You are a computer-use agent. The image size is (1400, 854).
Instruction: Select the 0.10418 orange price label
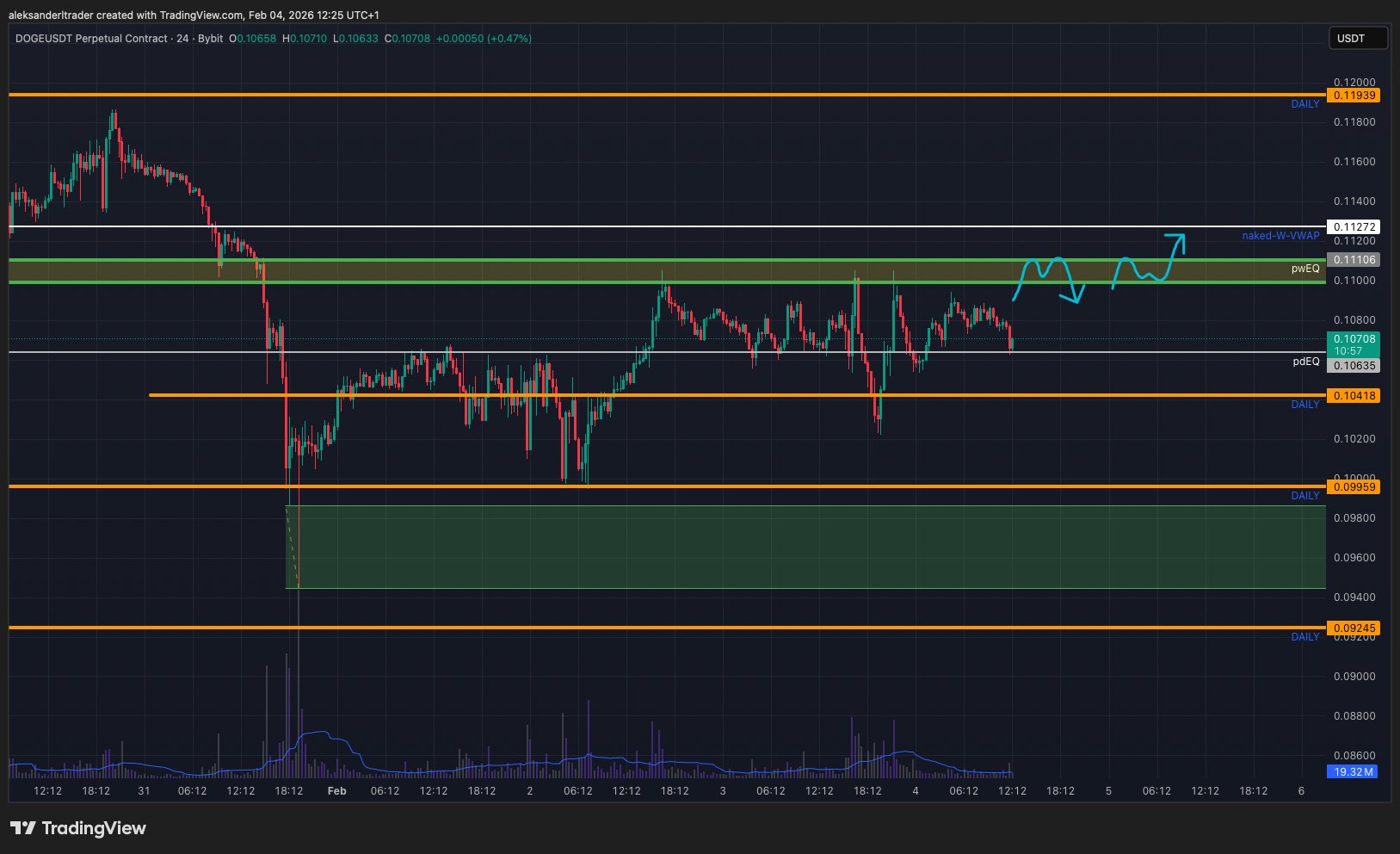tap(1354, 396)
